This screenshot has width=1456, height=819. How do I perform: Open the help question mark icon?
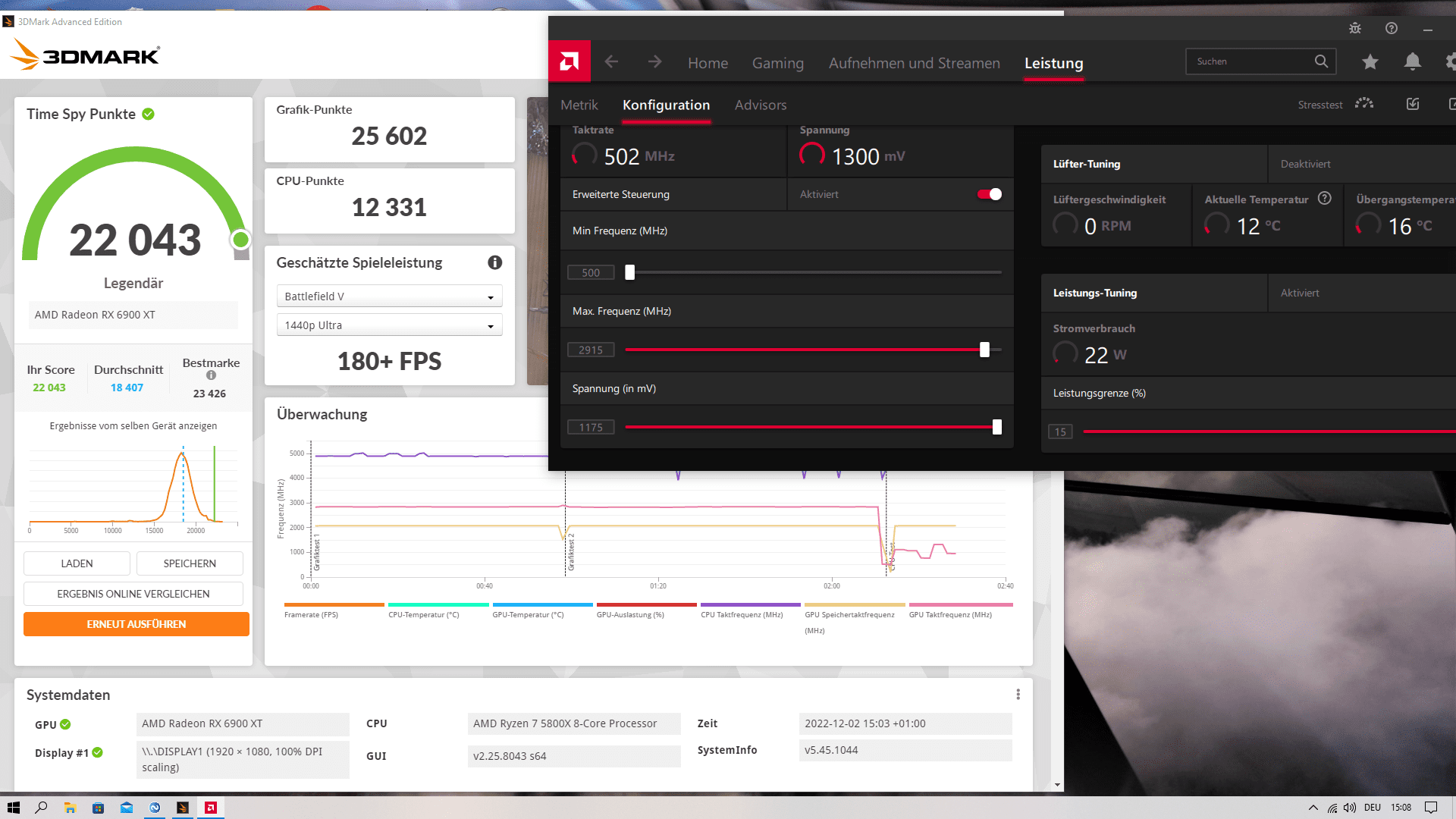tap(1392, 28)
